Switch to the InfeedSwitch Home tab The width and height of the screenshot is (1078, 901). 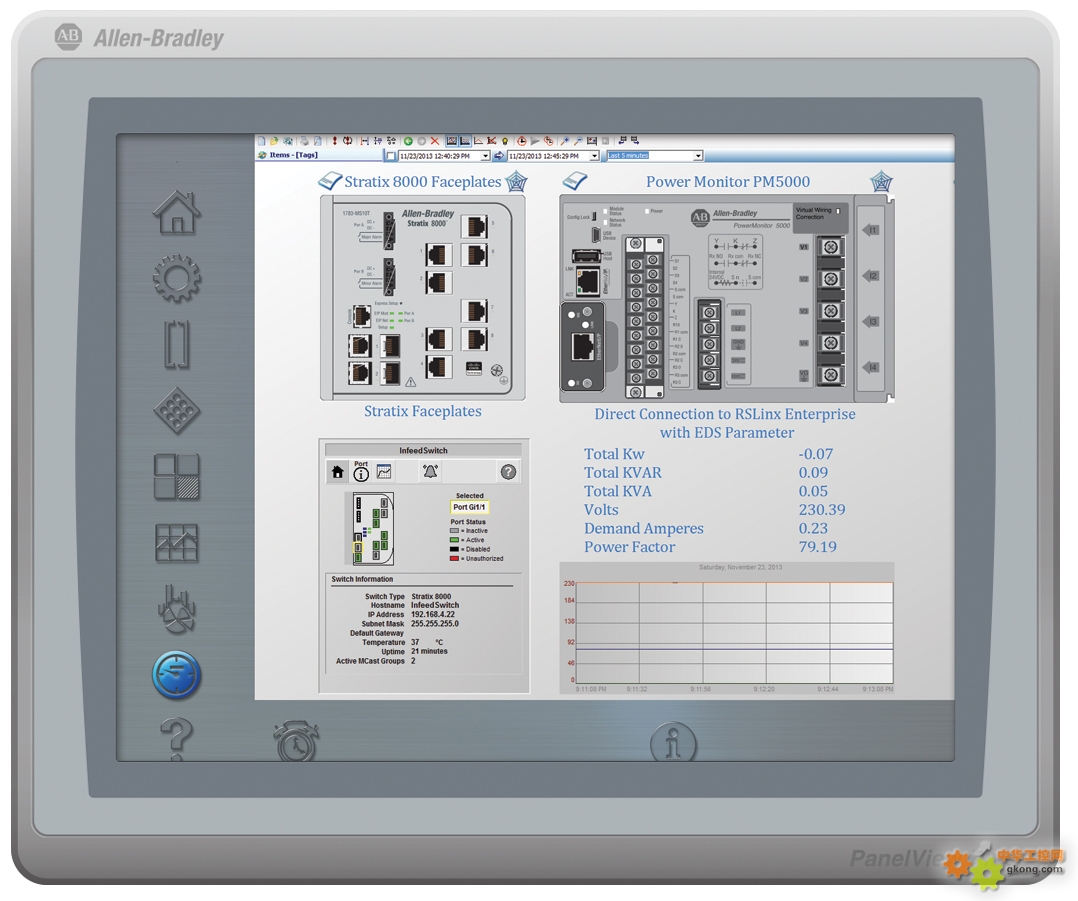[338, 472]
